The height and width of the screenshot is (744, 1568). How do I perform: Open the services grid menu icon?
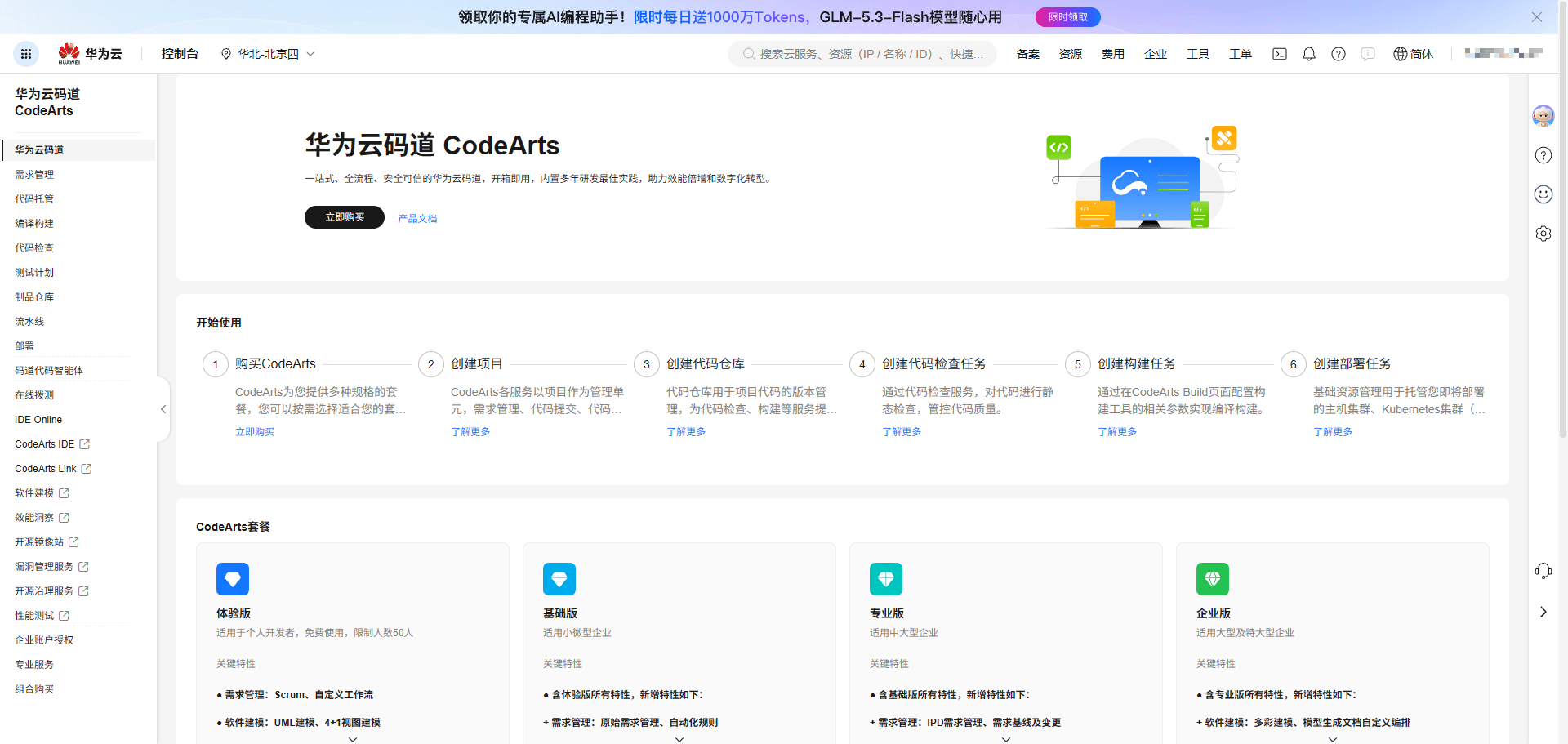click(x=26, y=54)
